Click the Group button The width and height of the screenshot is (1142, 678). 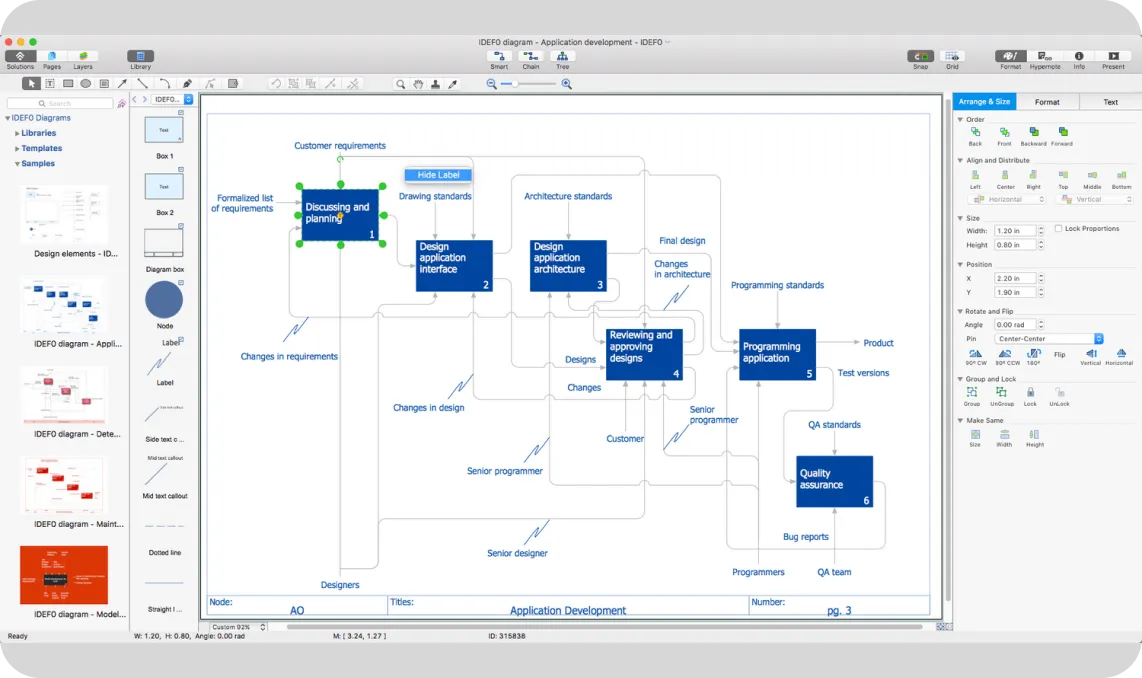point(972,393)
